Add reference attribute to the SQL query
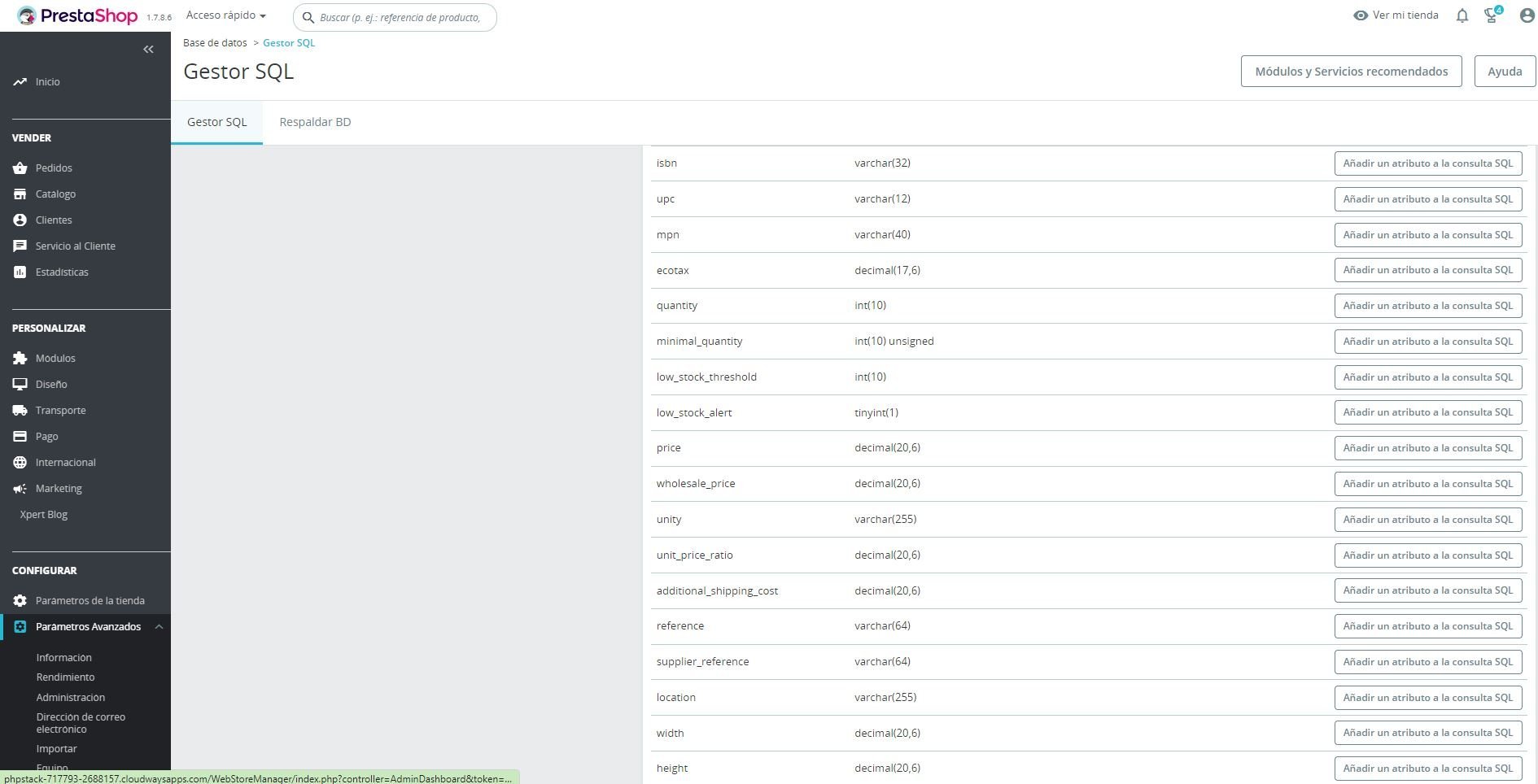Screen dimensions: 1538x784 (x=1428, y=626)
